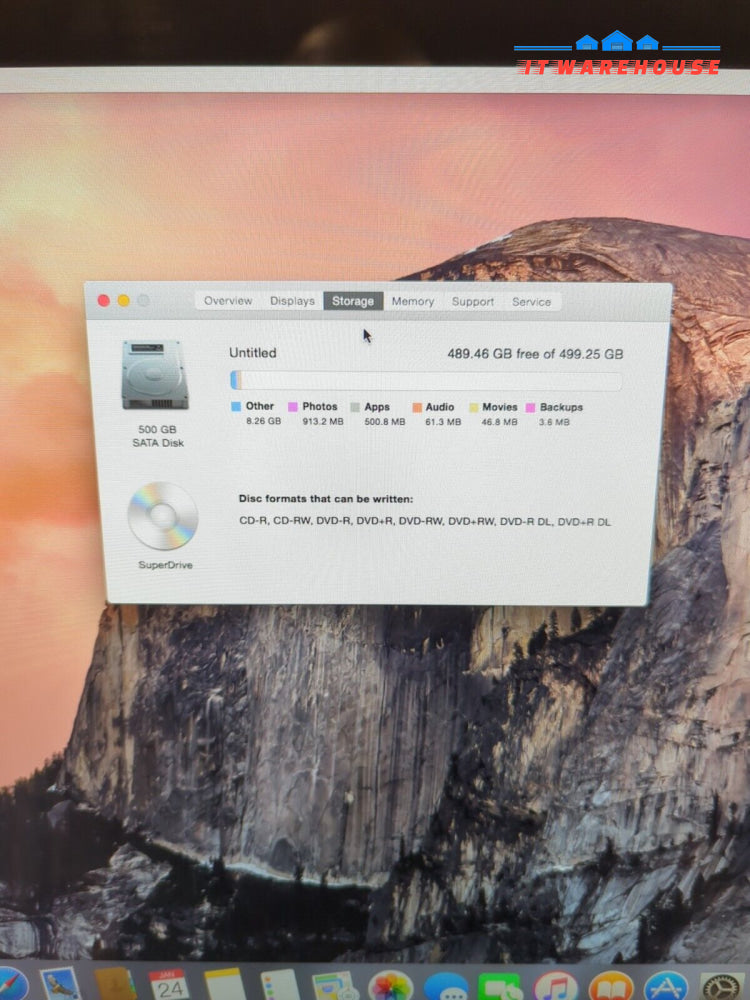Open the Mail app in the dock
Image resolution: width=750 pixels, height=1000 pixels.
click(61, 986)
